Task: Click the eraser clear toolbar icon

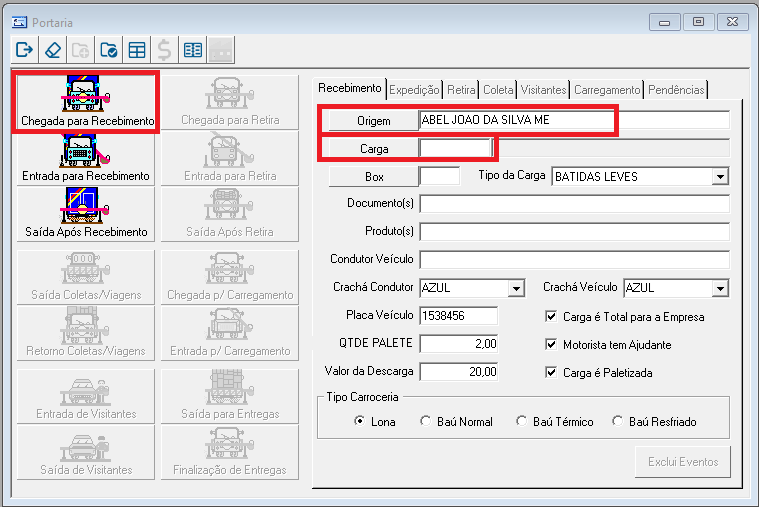Action: pos(53,50)
